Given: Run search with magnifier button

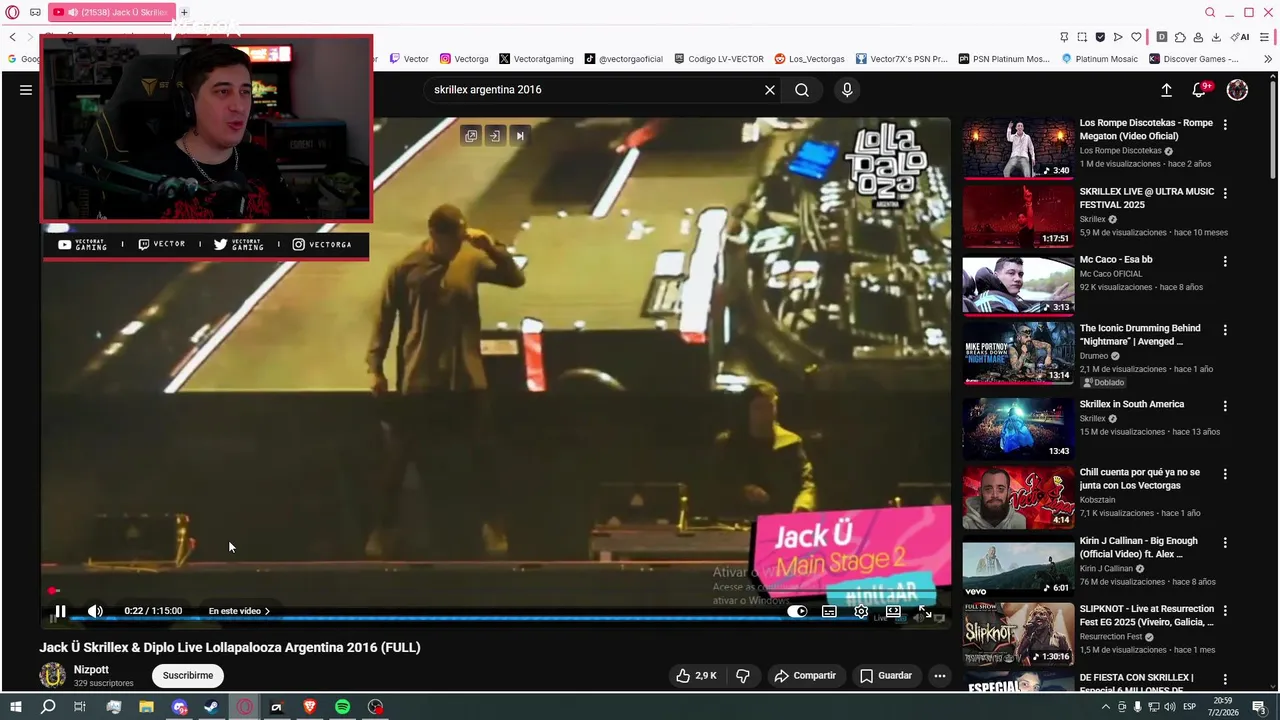Looking at the screenshot, I should [x=802, y=90].
